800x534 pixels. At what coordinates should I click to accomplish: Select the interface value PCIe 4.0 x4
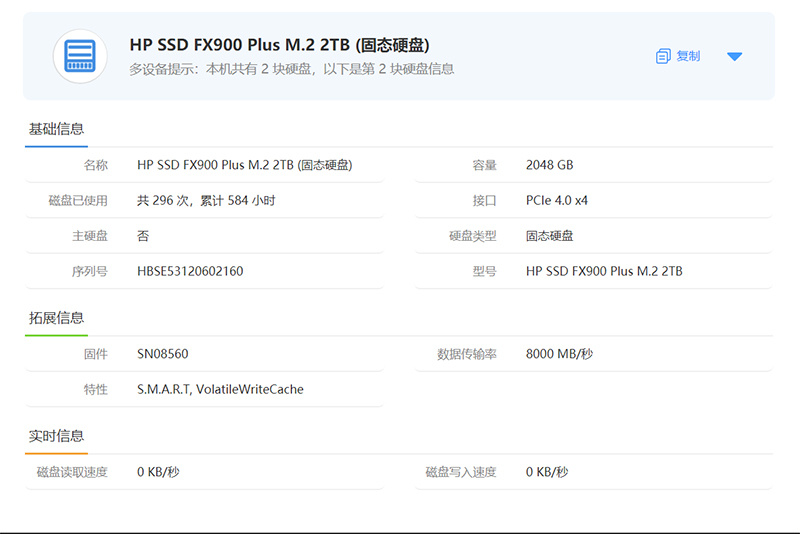(557, 200)
